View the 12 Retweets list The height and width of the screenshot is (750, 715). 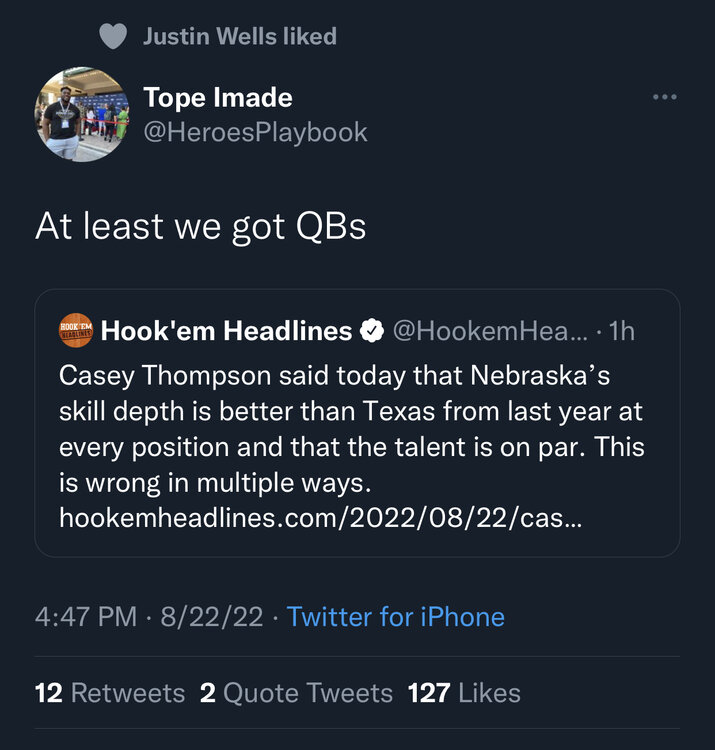pos(110,693)
